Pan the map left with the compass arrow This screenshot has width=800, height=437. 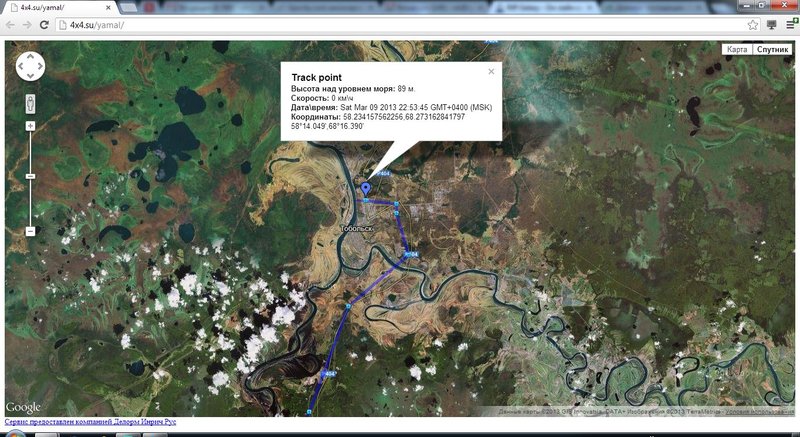pos(20,67)
